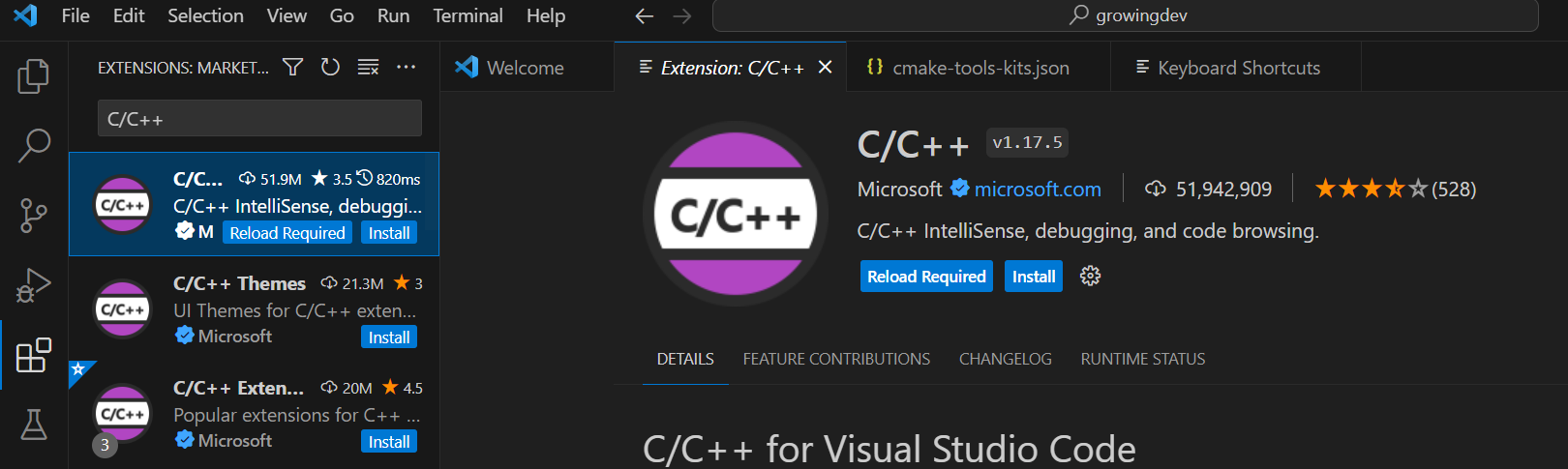This screenshot has width=1568, height=469.
Task: Select the RUNTIME STATUS tab
Action: pos(1142,359)
